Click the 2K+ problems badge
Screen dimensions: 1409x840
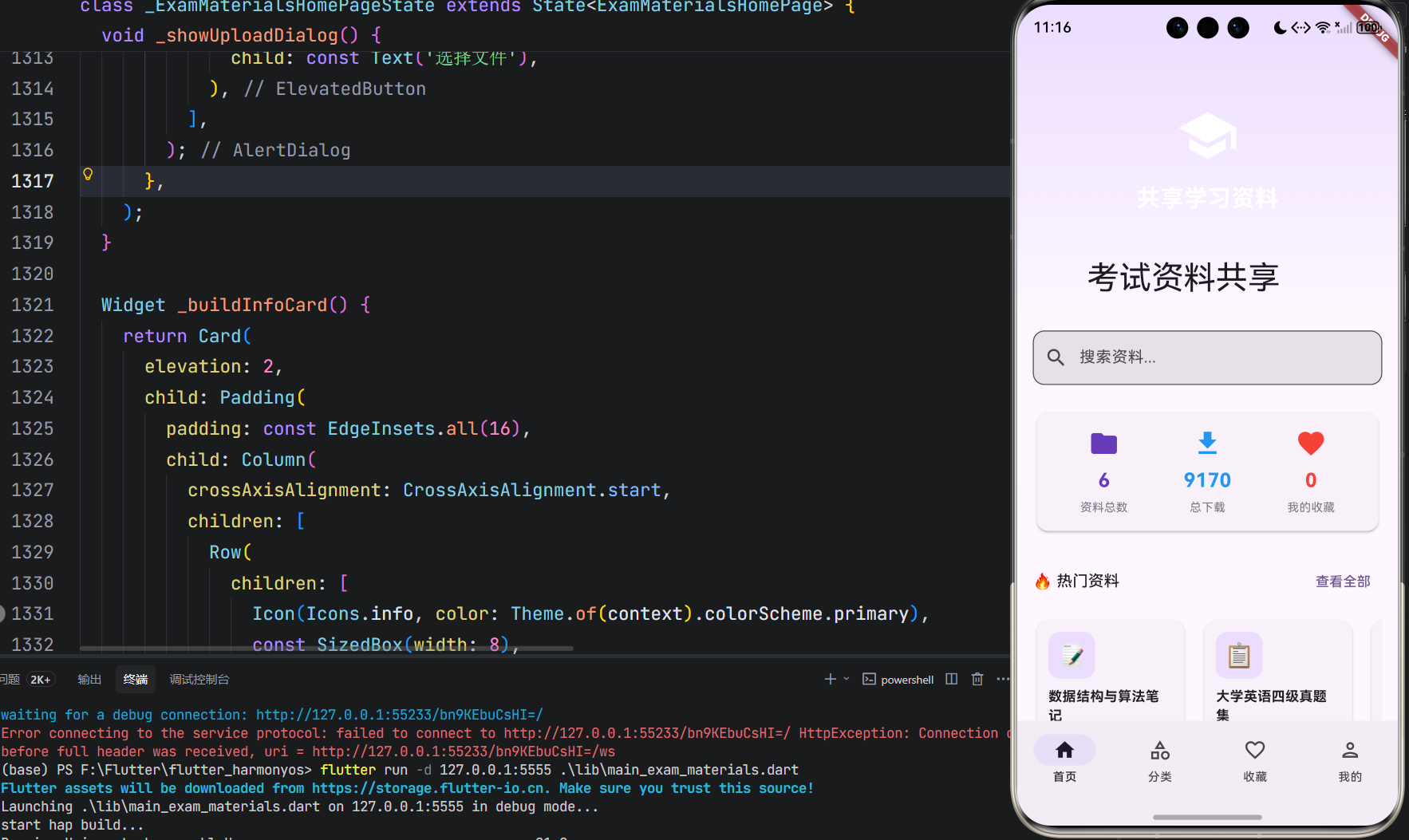[41, 680]
